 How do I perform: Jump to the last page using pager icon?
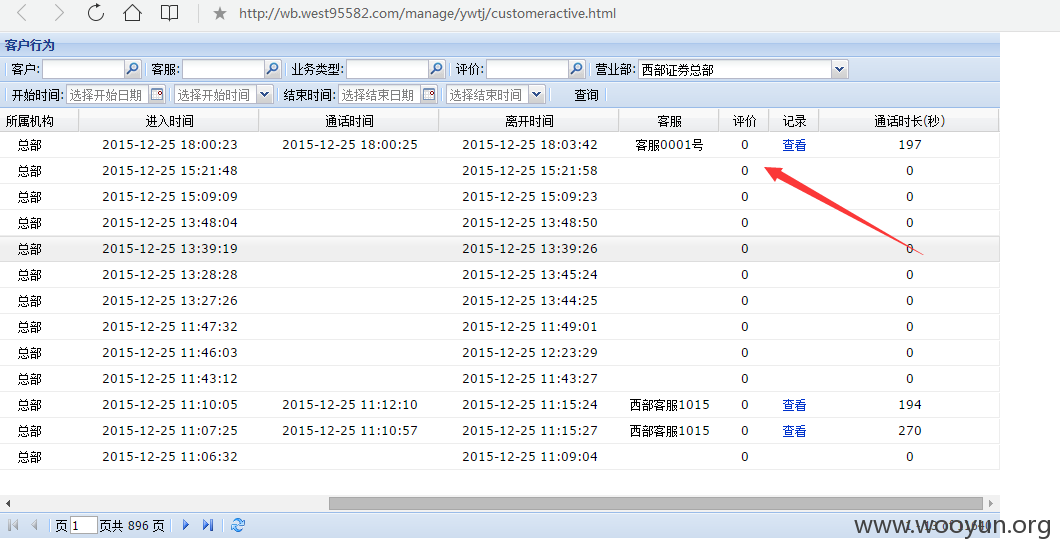click(x=208, y=525)
